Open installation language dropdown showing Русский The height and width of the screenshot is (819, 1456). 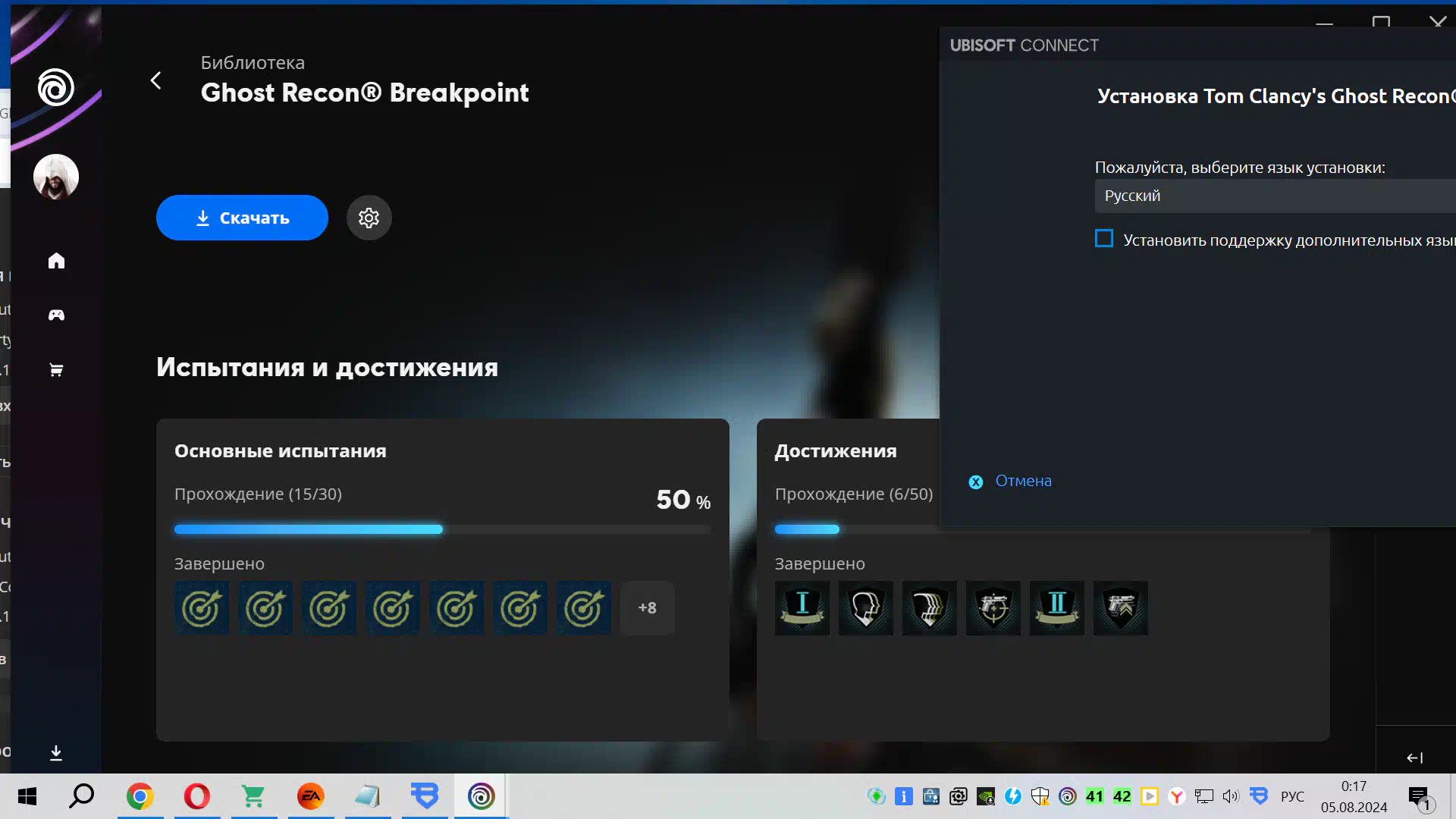point(1276,196)
